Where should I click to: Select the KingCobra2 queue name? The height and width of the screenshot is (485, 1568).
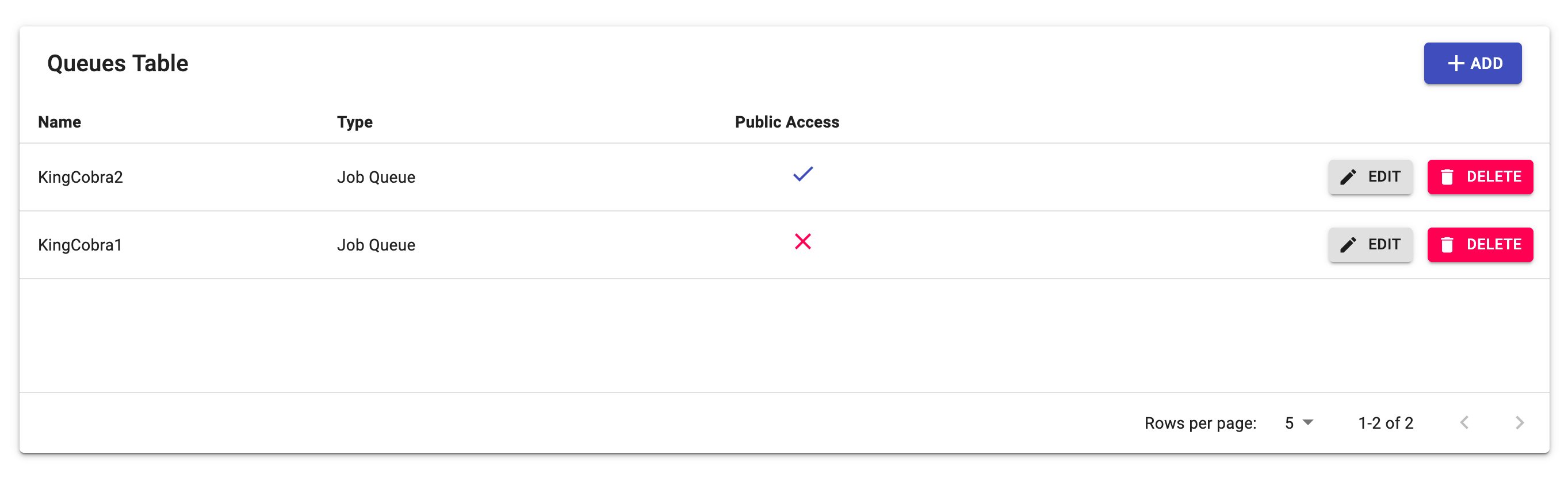pyautogui.click(x=81, y=178)
